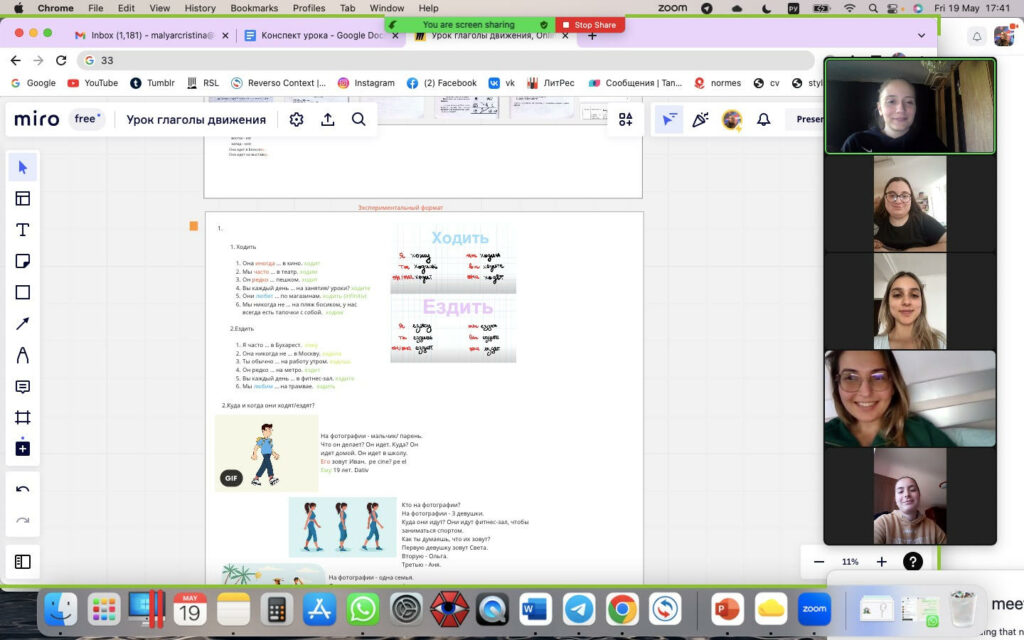The image size is (1024, 640).
Task: Open the Chrome History menu
Action: (200, 8)
